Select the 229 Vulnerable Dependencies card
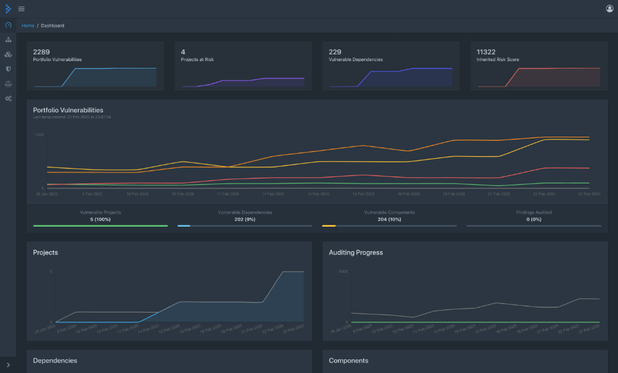This screenshot has width=618, height=373. tap(391, 66)
